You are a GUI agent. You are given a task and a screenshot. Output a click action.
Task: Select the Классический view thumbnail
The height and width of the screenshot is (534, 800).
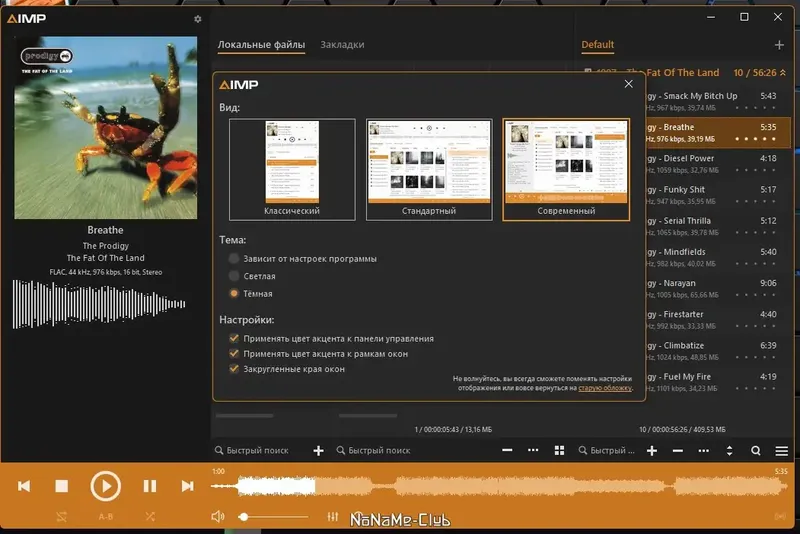[292, 170]
